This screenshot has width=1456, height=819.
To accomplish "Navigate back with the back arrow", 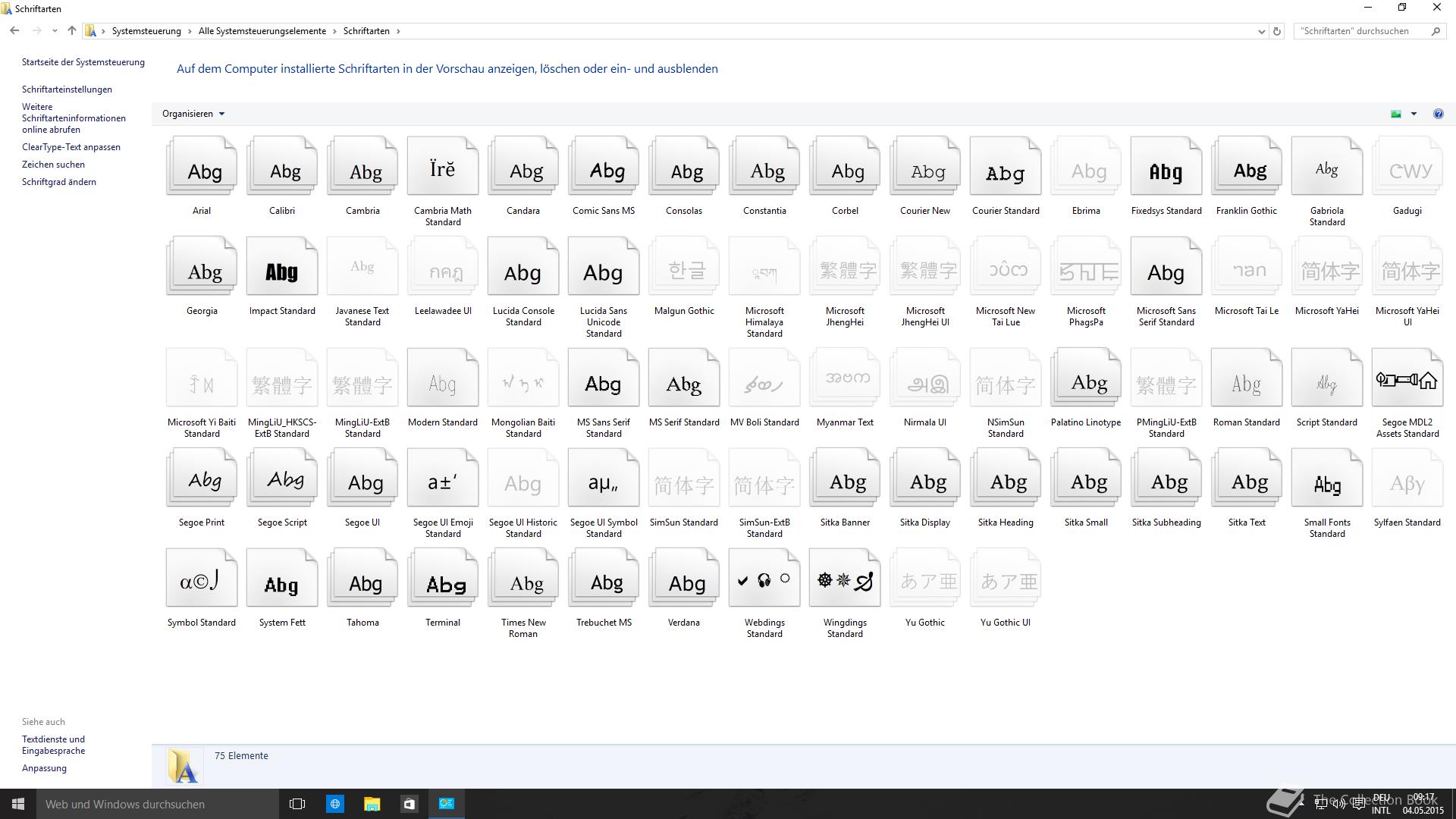I will point(14,31).
